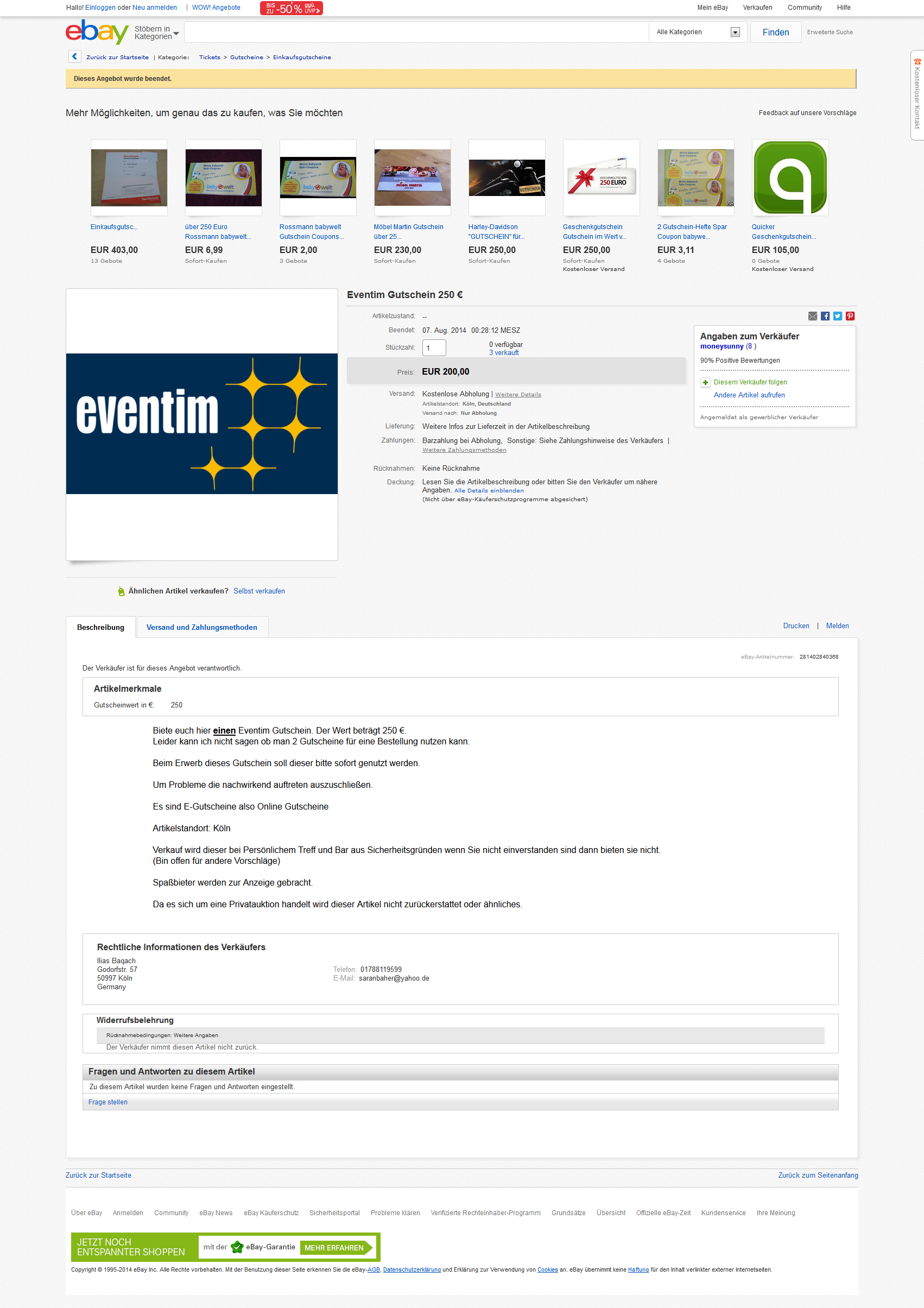
Task: Click Alle Details einblenden link
Action: (x=489, y=490)
